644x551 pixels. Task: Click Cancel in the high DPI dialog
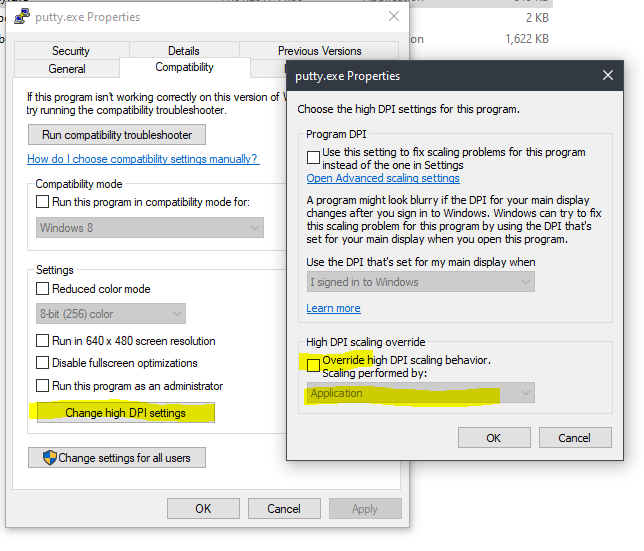click(x=575, y=438)
